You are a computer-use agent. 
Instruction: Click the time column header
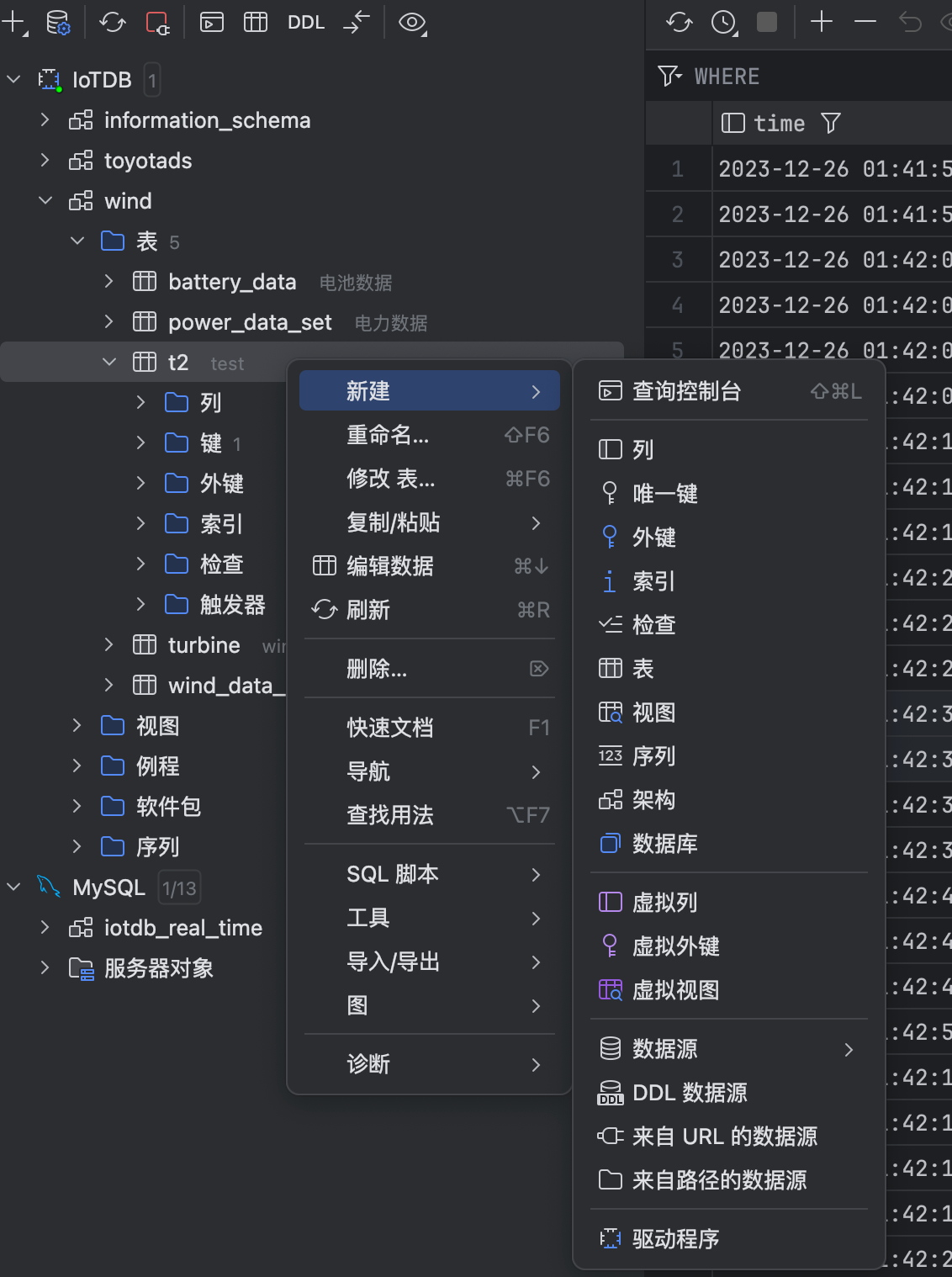(778, 124)
